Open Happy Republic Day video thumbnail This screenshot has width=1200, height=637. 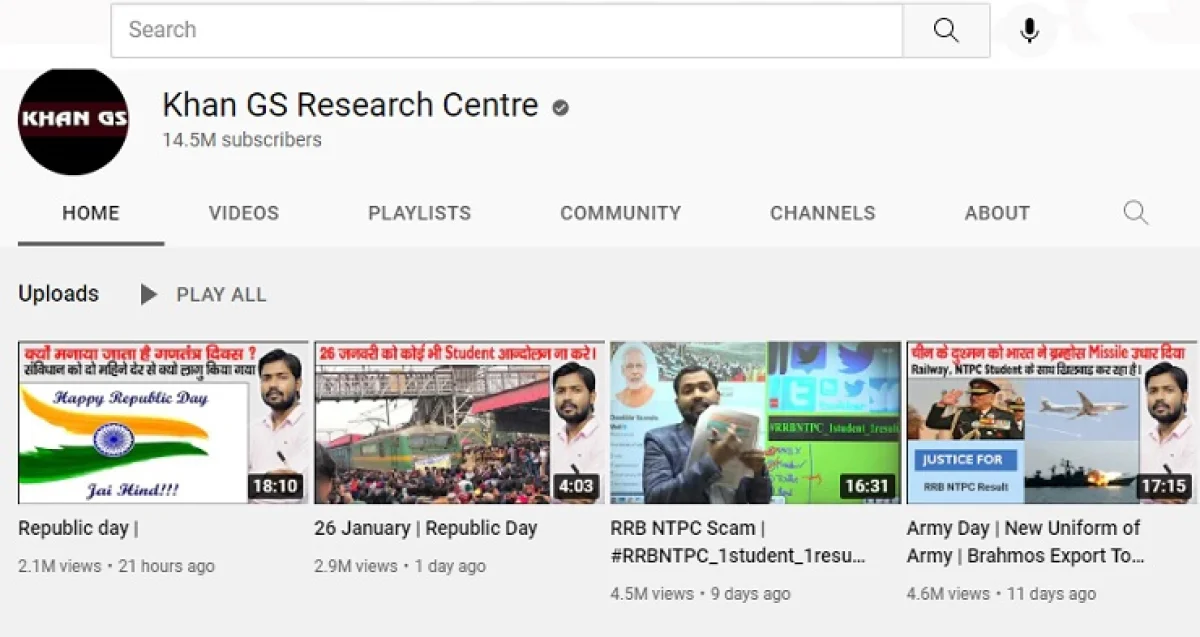(163, 422)
